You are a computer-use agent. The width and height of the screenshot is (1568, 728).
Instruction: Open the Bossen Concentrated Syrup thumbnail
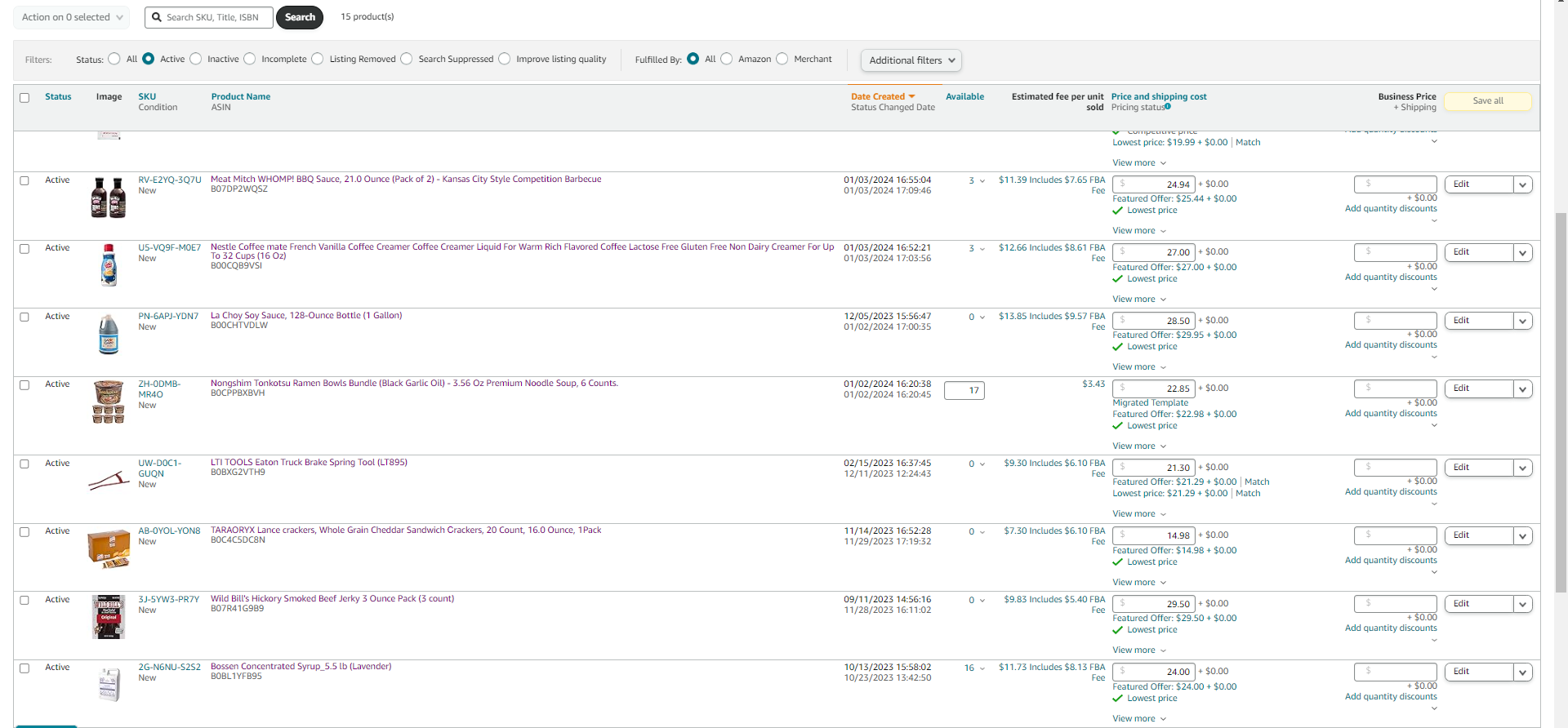click(109, 685)
